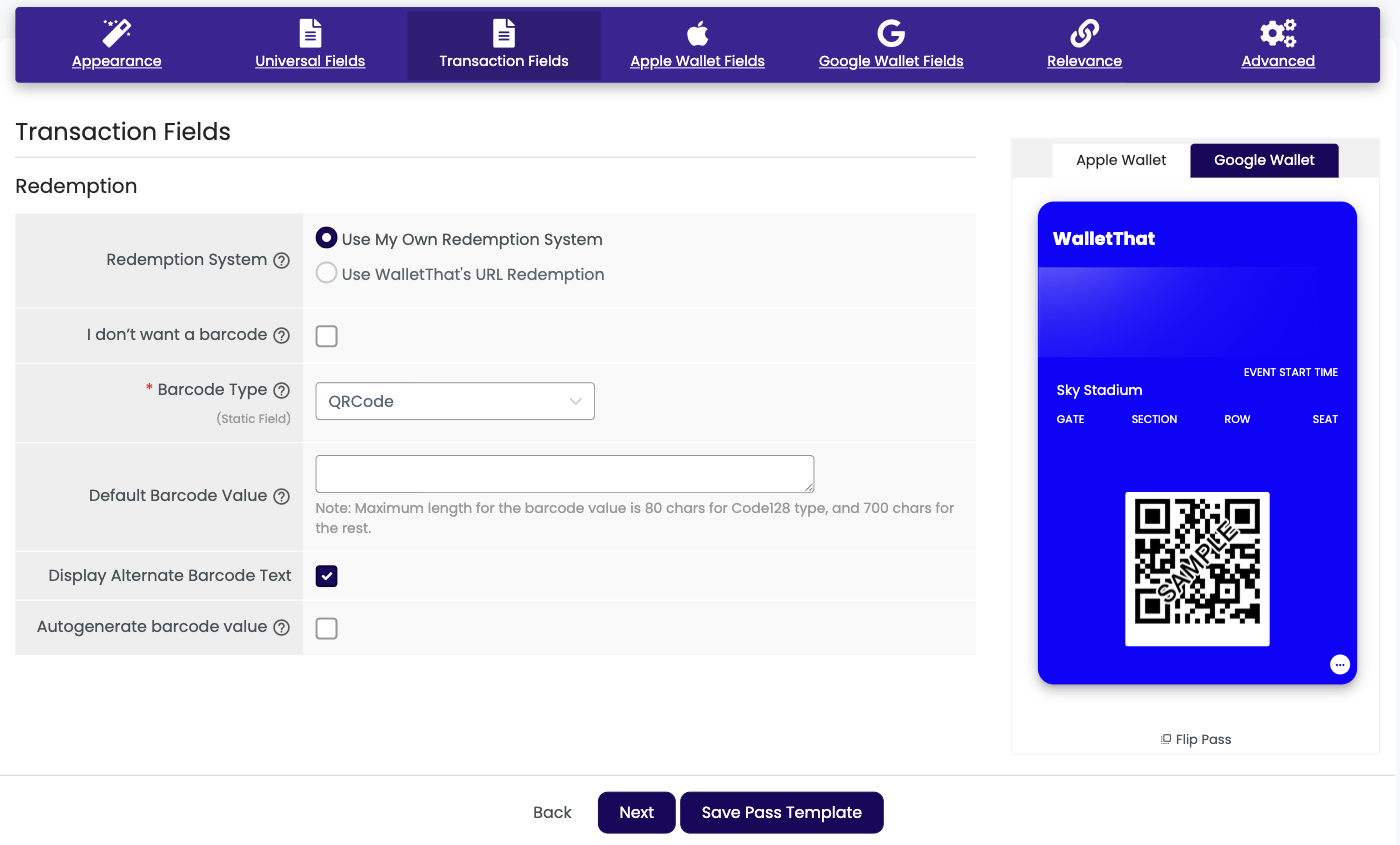Screen dimensions: 1400x845
Task: Click the flip icon next to Flip Pass
Action: click(1166, 739)
